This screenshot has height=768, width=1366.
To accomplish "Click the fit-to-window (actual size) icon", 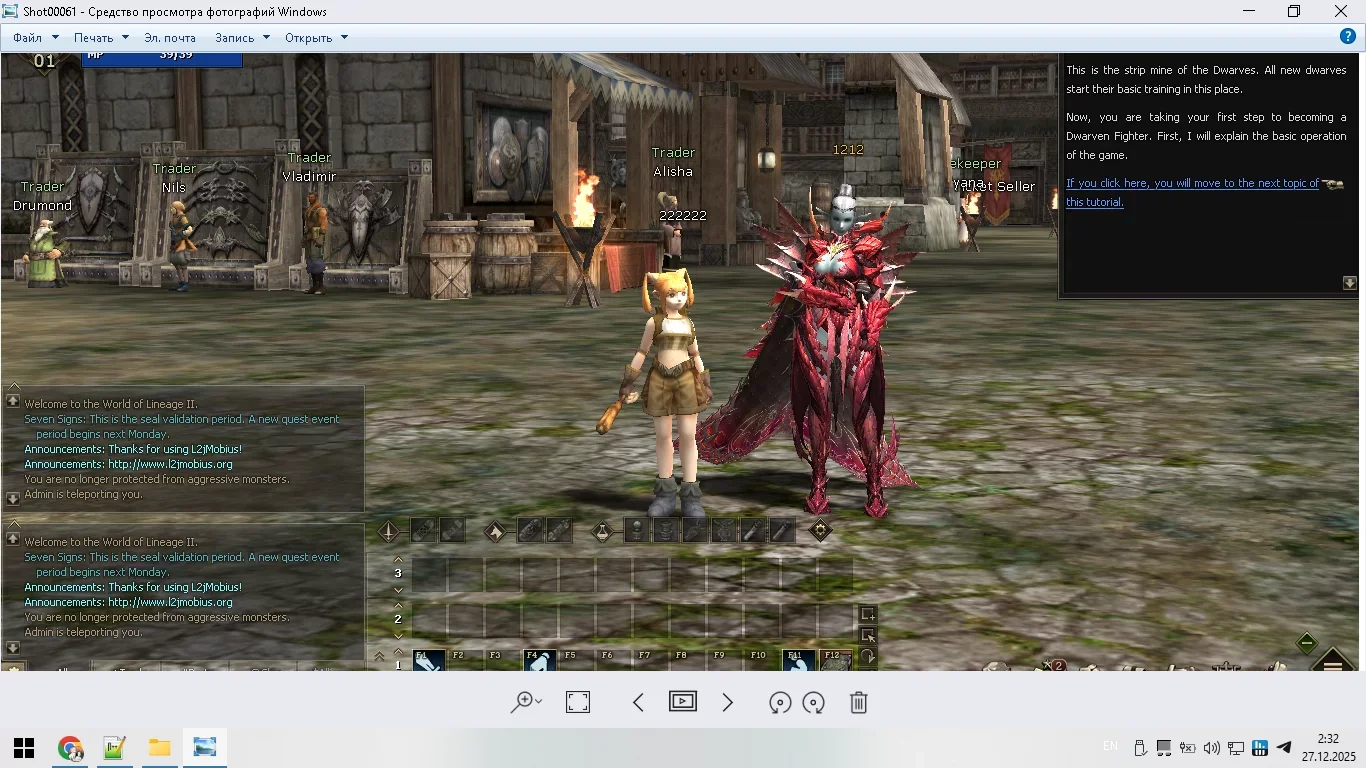I will coord(578,702).
